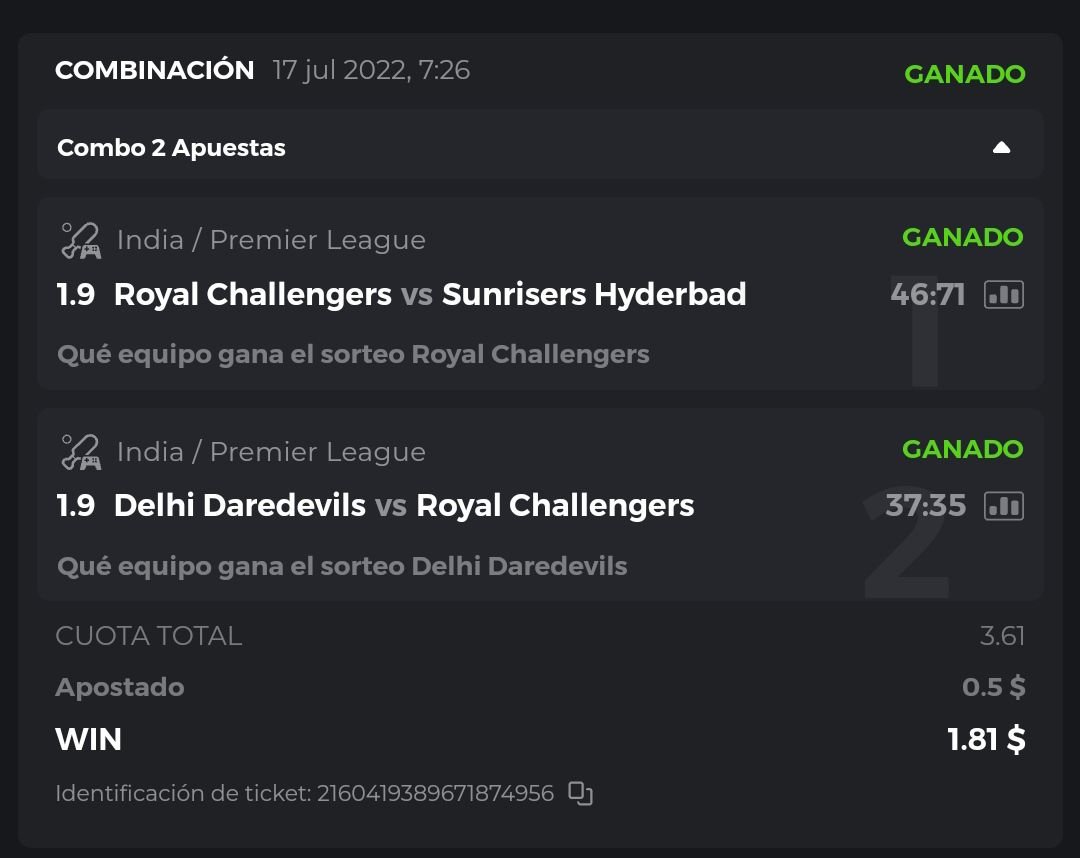This screenshot has height=858, width=1080.
Task: Select the second India / Premier League label
Action: [271, 452]
